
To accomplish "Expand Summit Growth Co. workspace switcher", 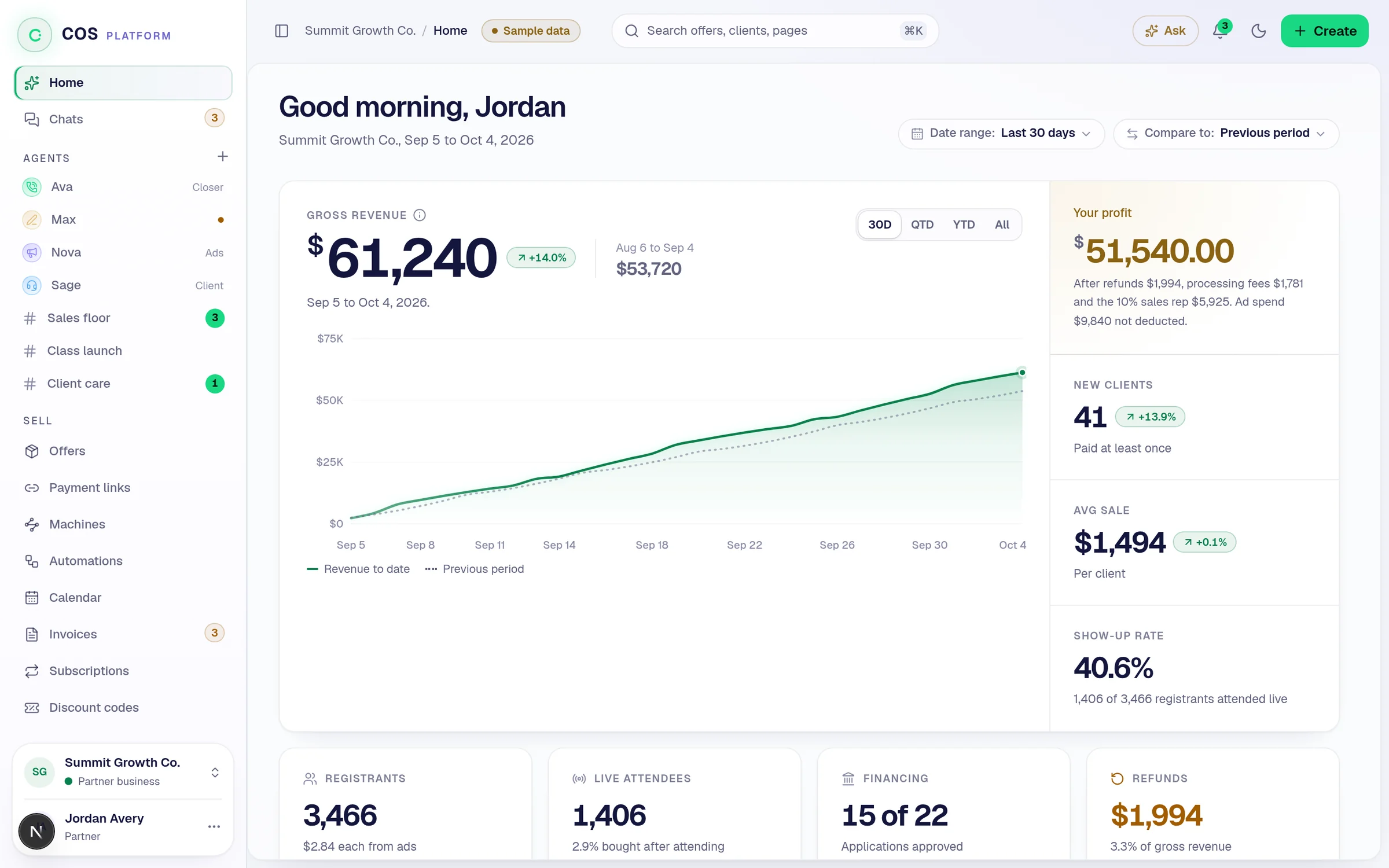I will 123,772.
